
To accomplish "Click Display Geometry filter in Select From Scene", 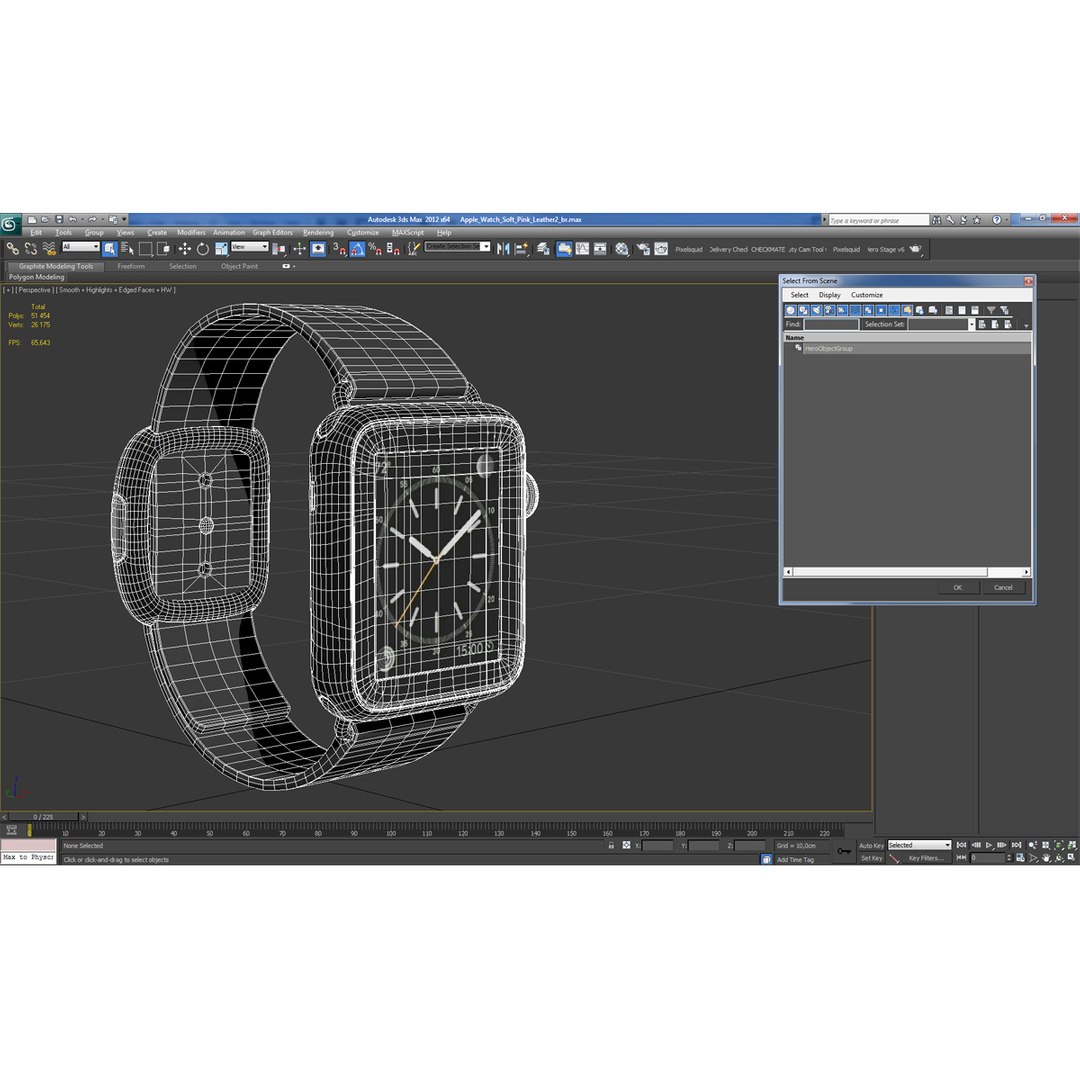I will pyautogui.click(x=791, y=311).
